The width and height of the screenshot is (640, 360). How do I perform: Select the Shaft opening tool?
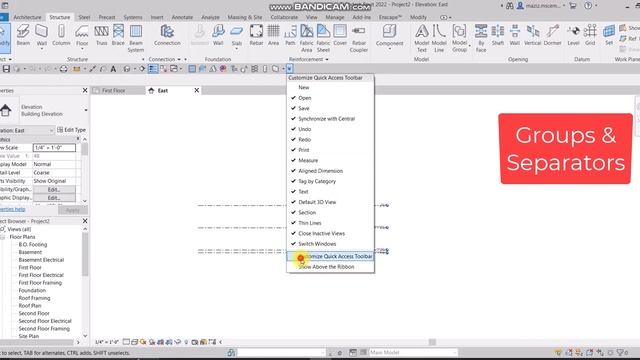[498, 35]
